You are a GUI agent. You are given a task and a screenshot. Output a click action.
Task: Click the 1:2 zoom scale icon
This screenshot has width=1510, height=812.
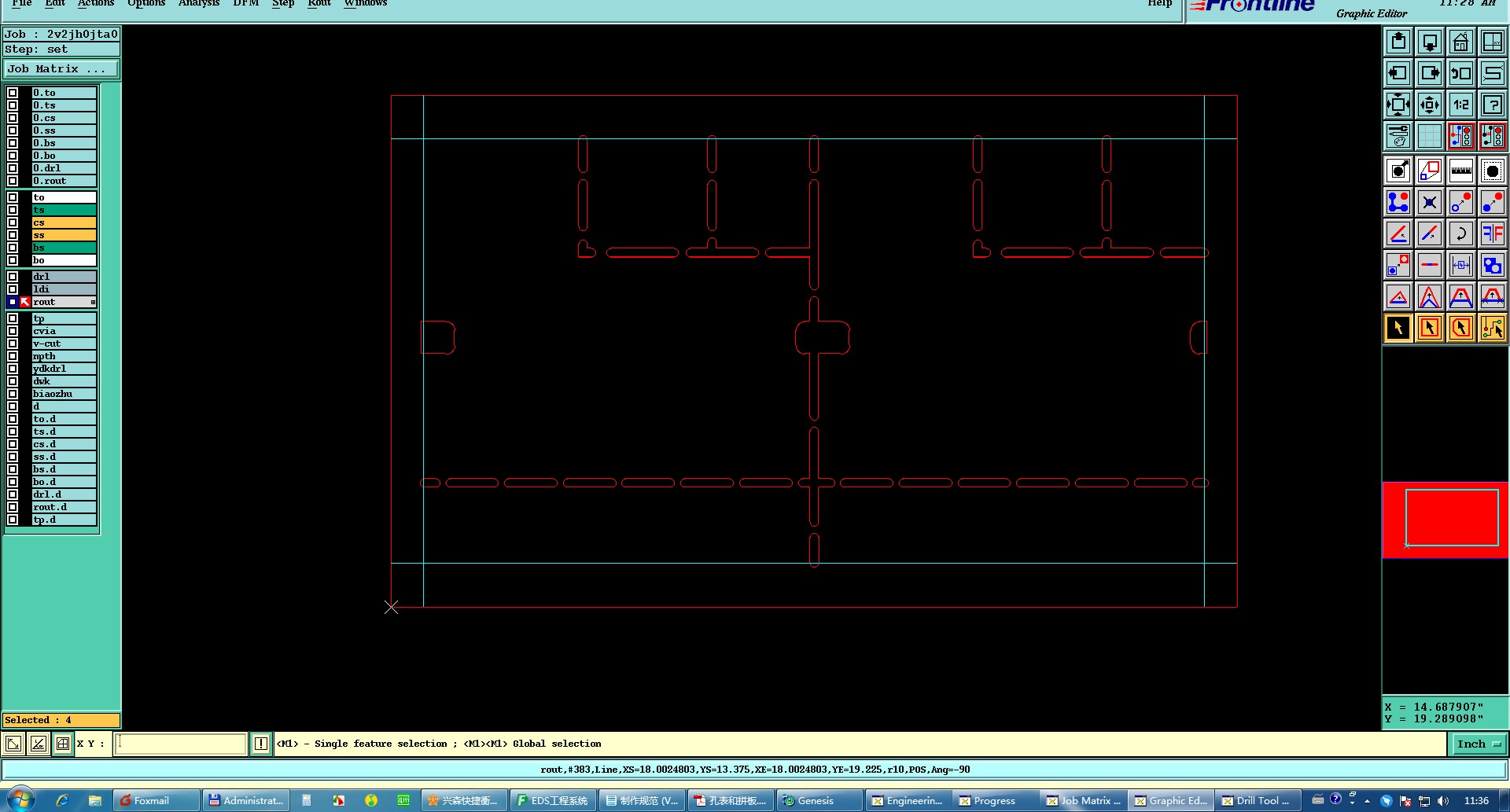[1461, 105]
